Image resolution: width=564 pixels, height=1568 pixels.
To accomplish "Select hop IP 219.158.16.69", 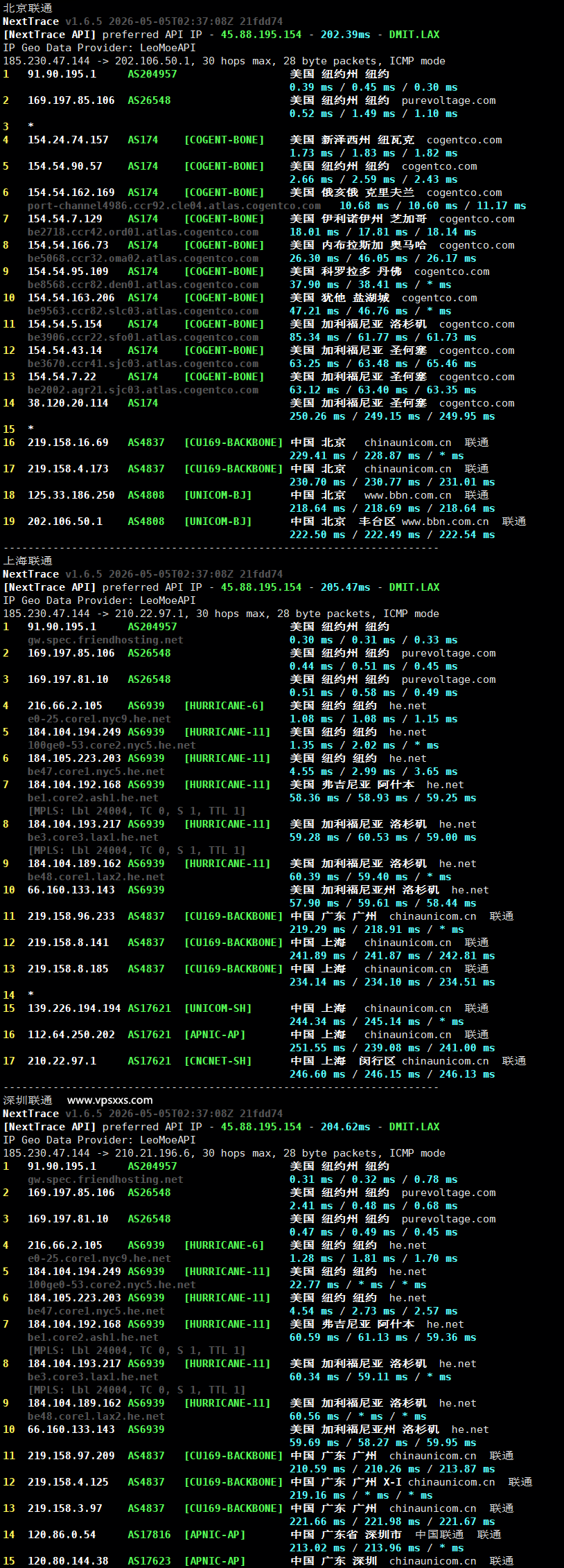I will click(x=68, y=443).
